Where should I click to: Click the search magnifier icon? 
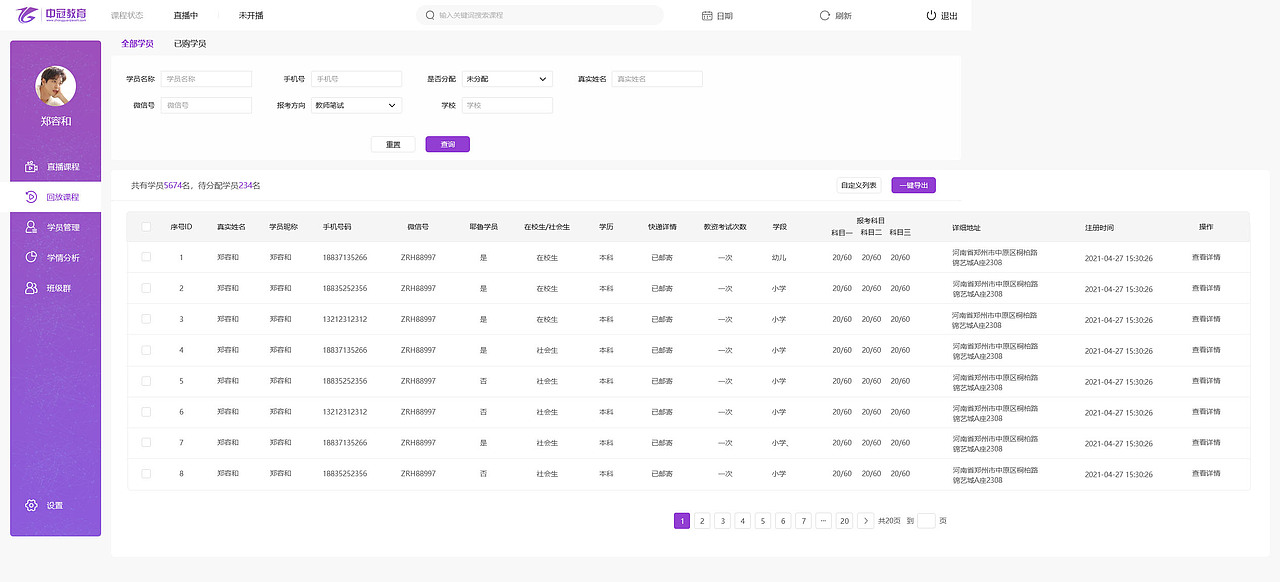[430, 16]
